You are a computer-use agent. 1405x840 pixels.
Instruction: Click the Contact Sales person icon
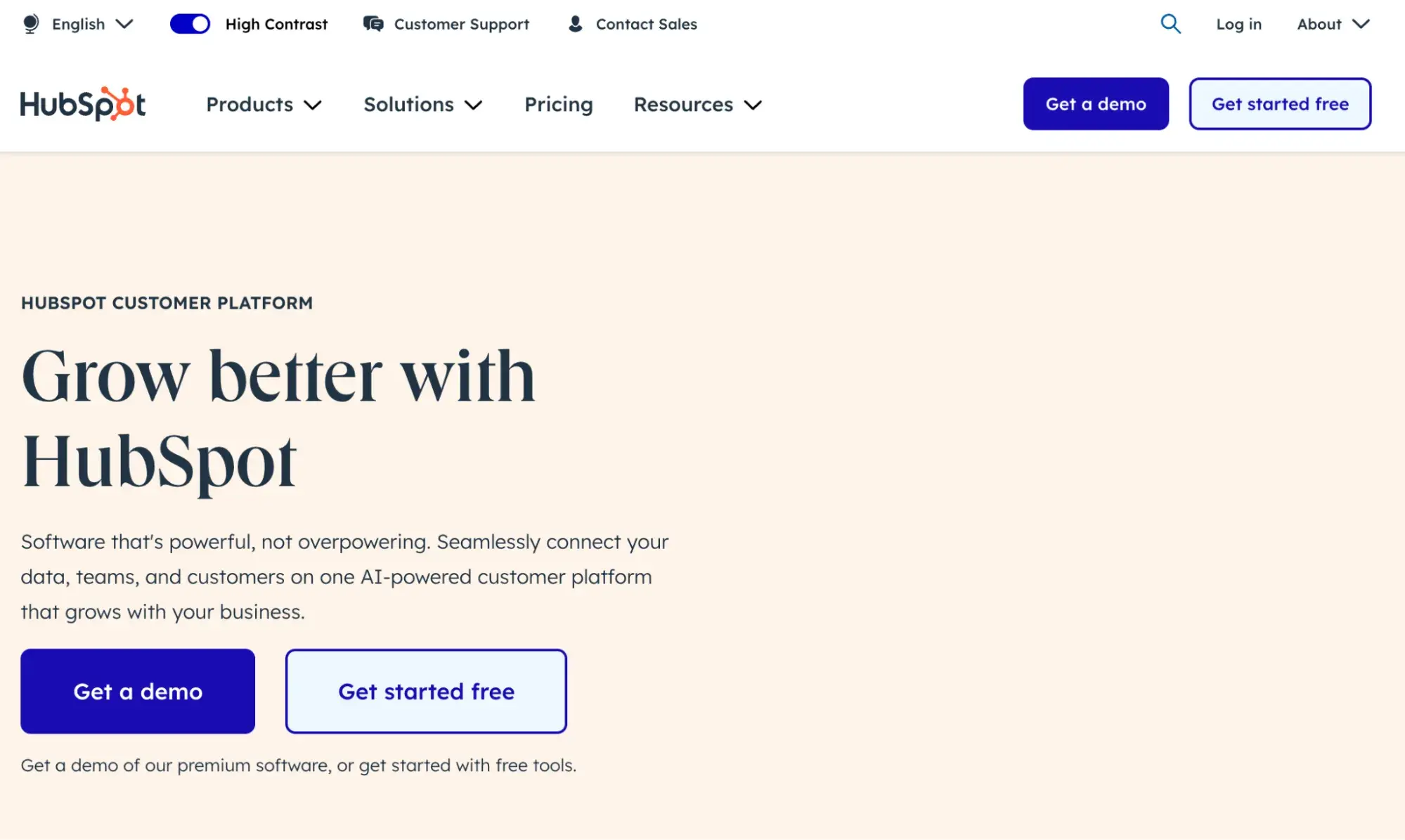tap(576, 23)
